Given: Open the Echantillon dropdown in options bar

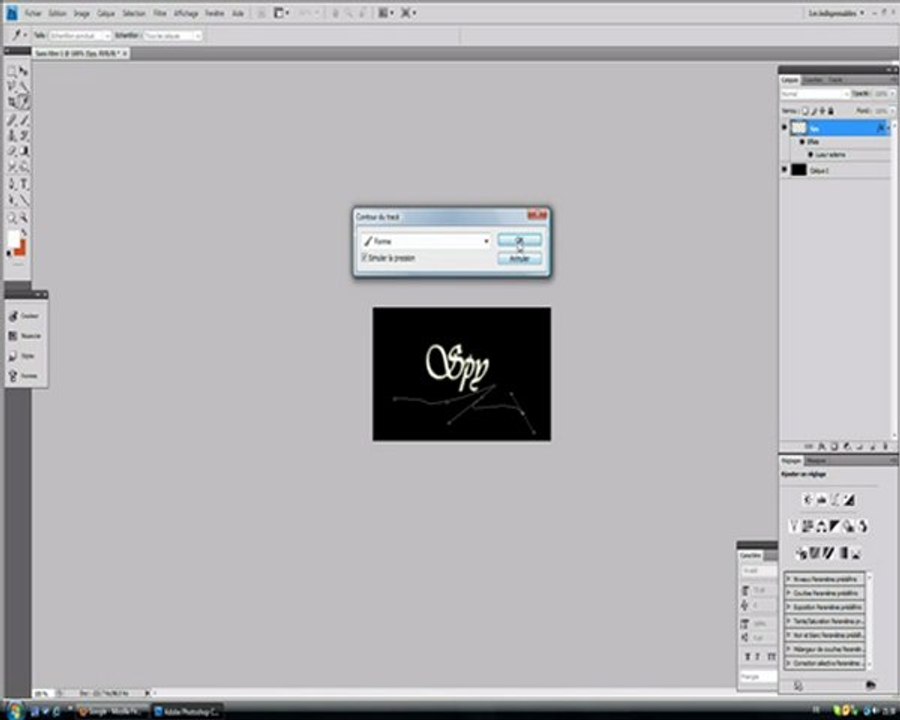Looking at the screenshot, I should point(172,36).
